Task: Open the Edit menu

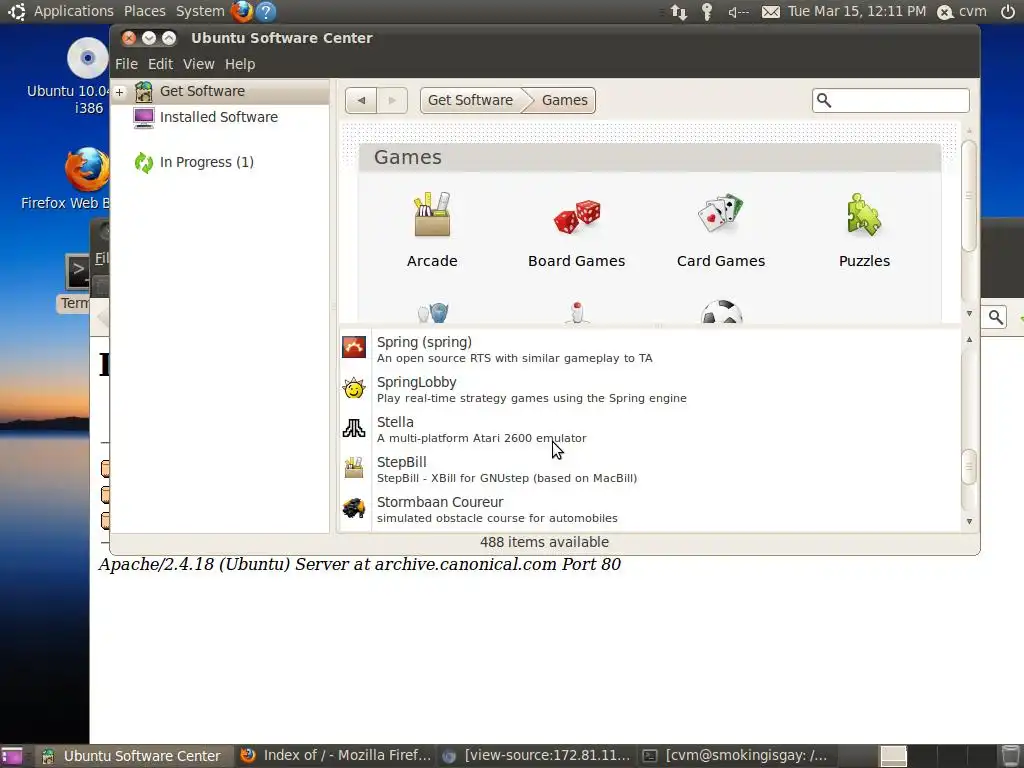Action: click(x=160, y=64)
